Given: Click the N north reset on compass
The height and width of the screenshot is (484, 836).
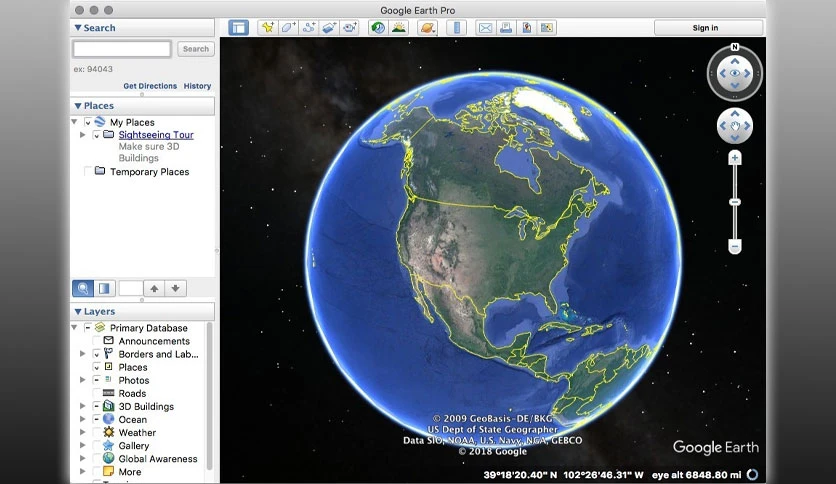Looking at the screenshot, I should pyautogui.click(x=735, y=47).
